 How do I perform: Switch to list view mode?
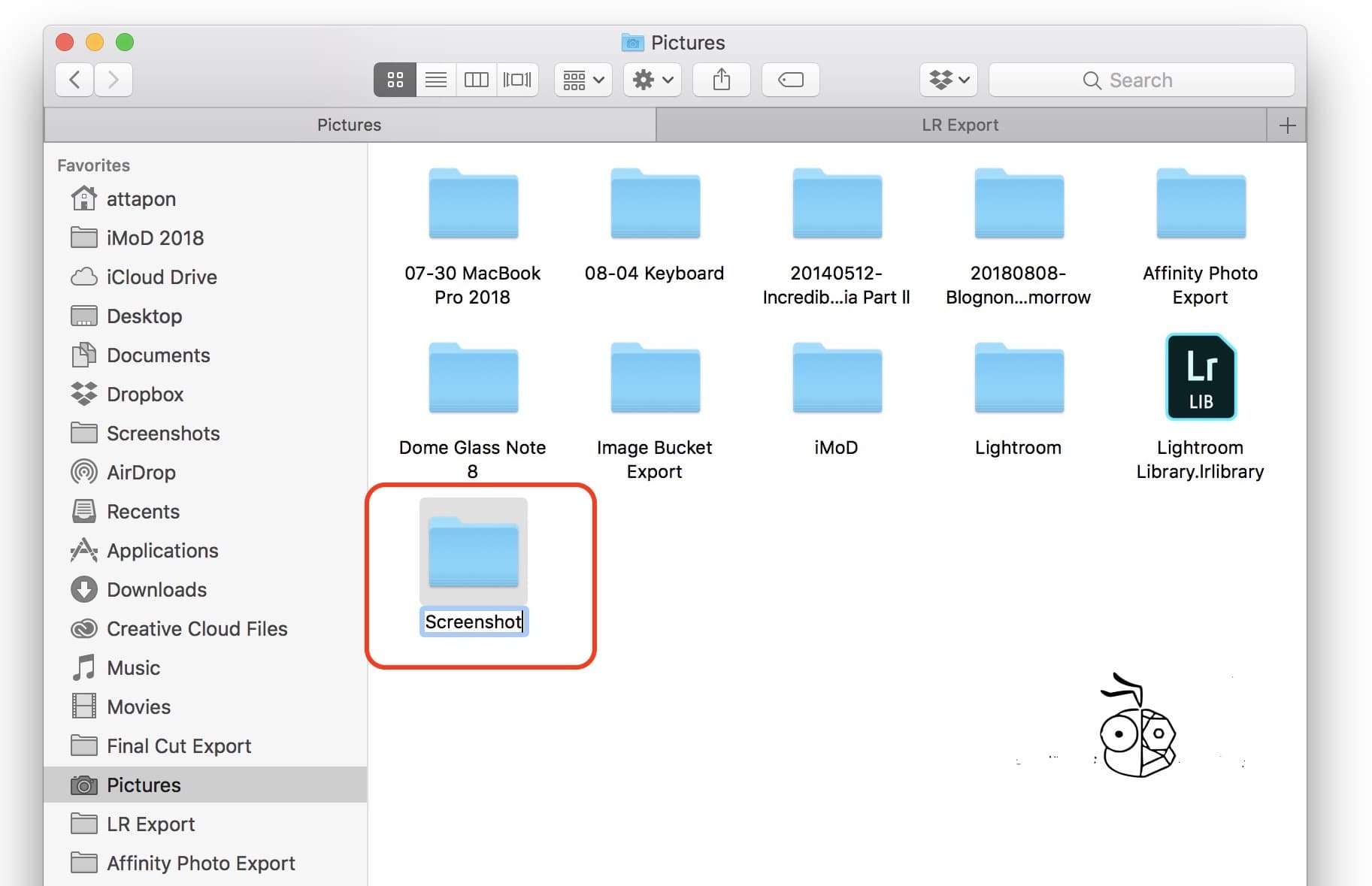435,80
